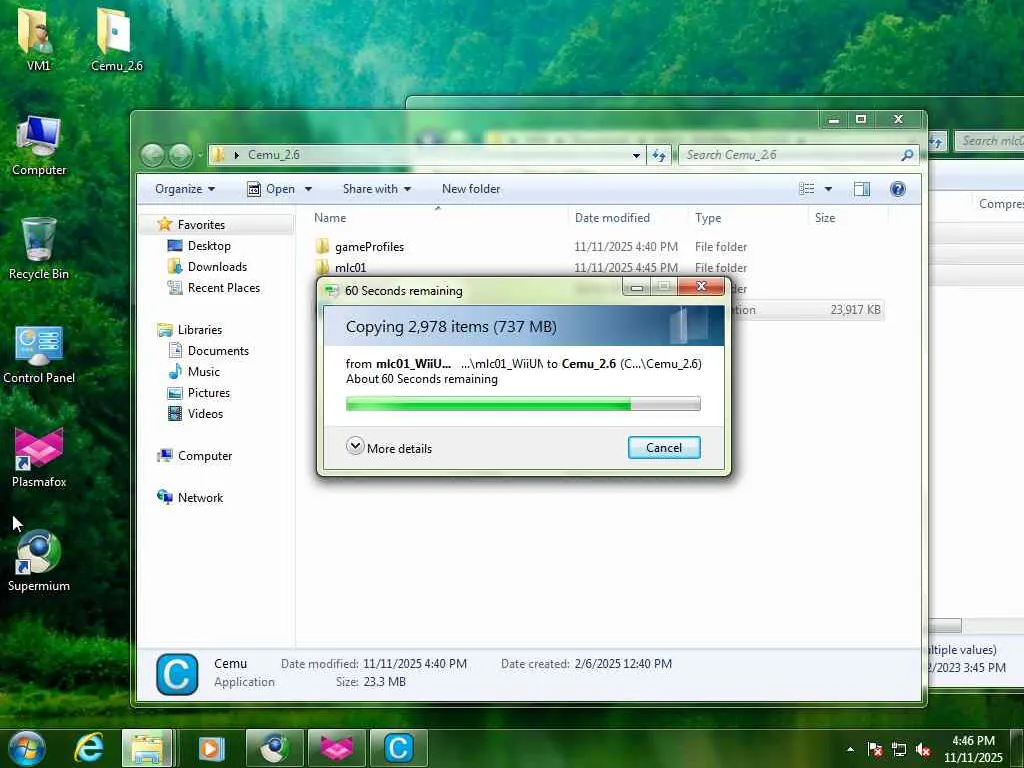Open the Pictures library
The image size is (1024, 768).
pos(209,392)
